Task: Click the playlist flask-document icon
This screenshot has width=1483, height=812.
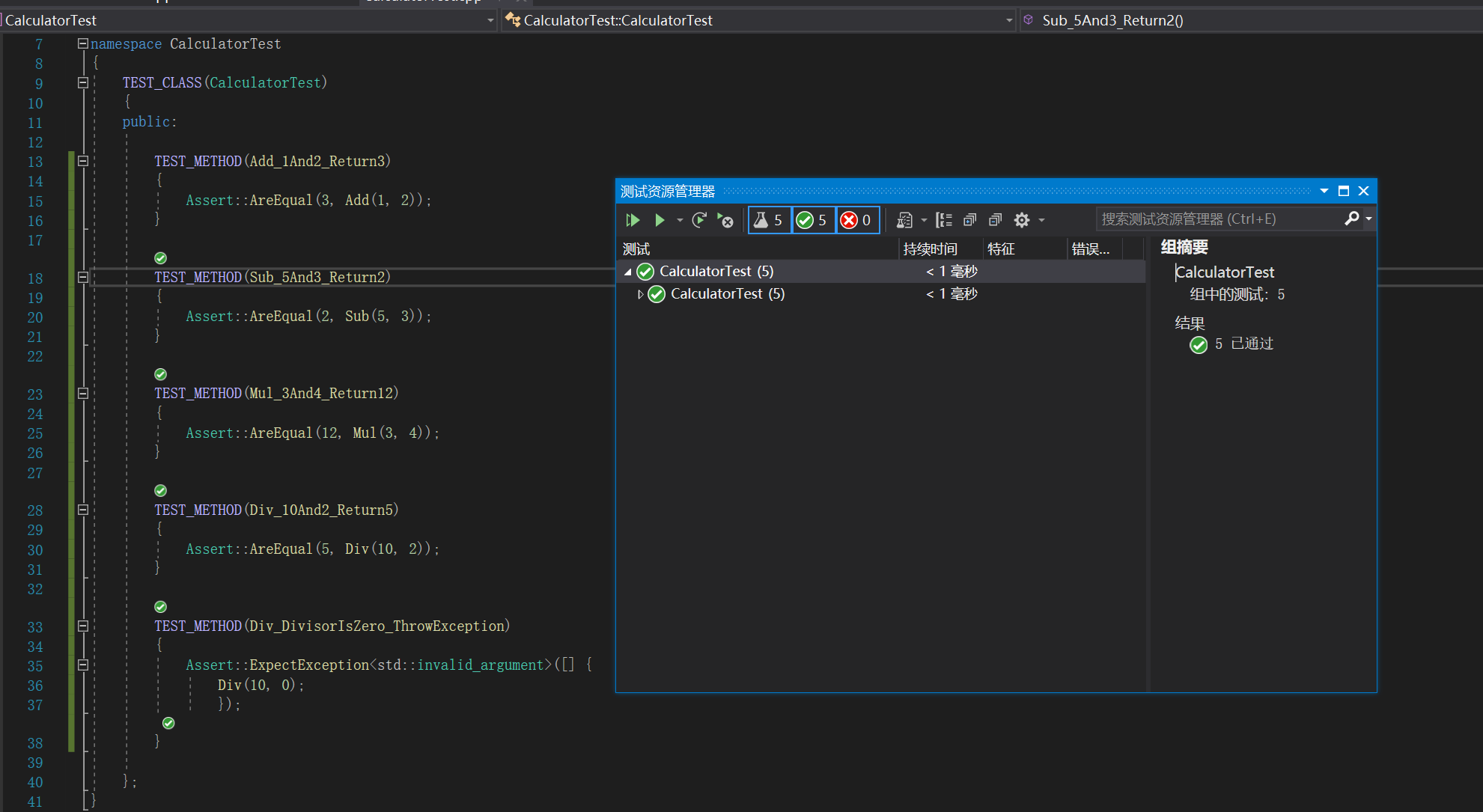Action: [x=904, y=220]
